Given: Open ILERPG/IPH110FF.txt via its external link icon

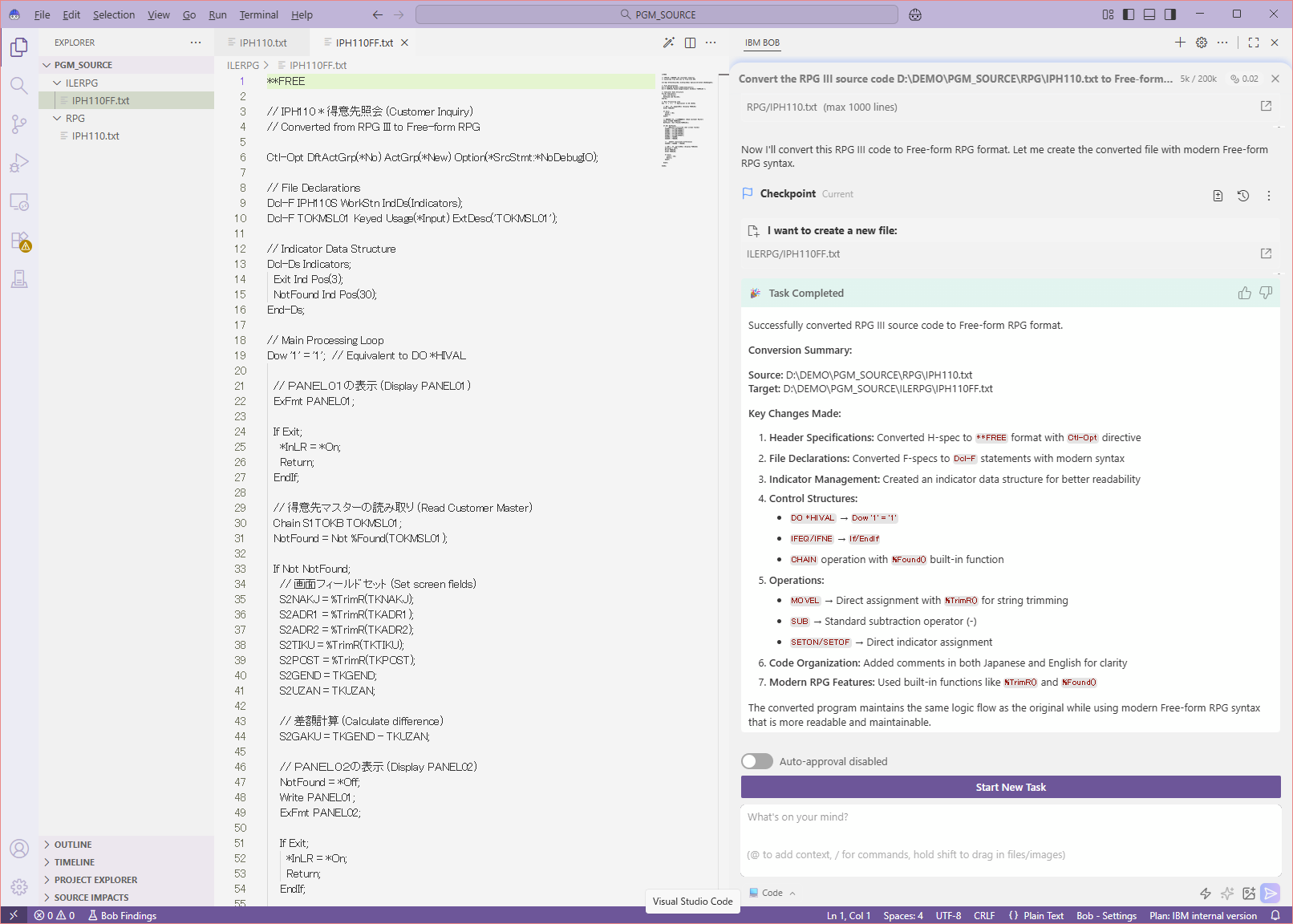Looking at the screenshot, I should (1266, 253).
